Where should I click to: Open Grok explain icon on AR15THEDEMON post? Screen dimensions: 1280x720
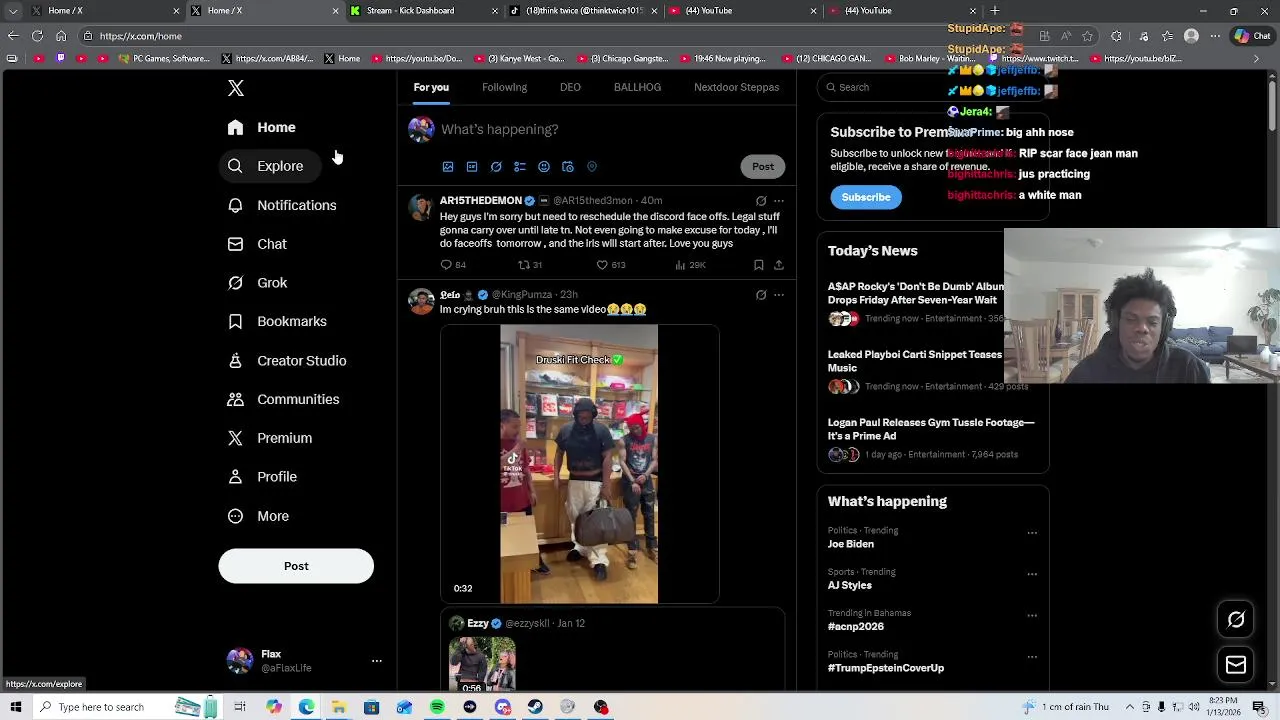(x=761, y=201)
